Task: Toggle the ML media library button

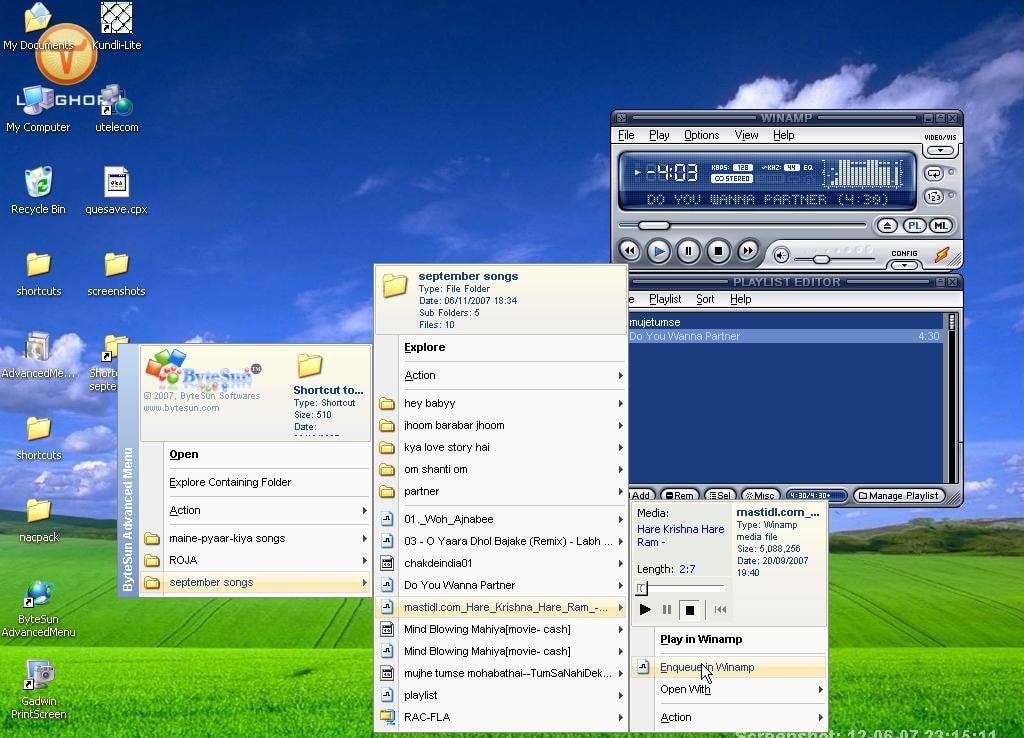Action: (940, 226)
